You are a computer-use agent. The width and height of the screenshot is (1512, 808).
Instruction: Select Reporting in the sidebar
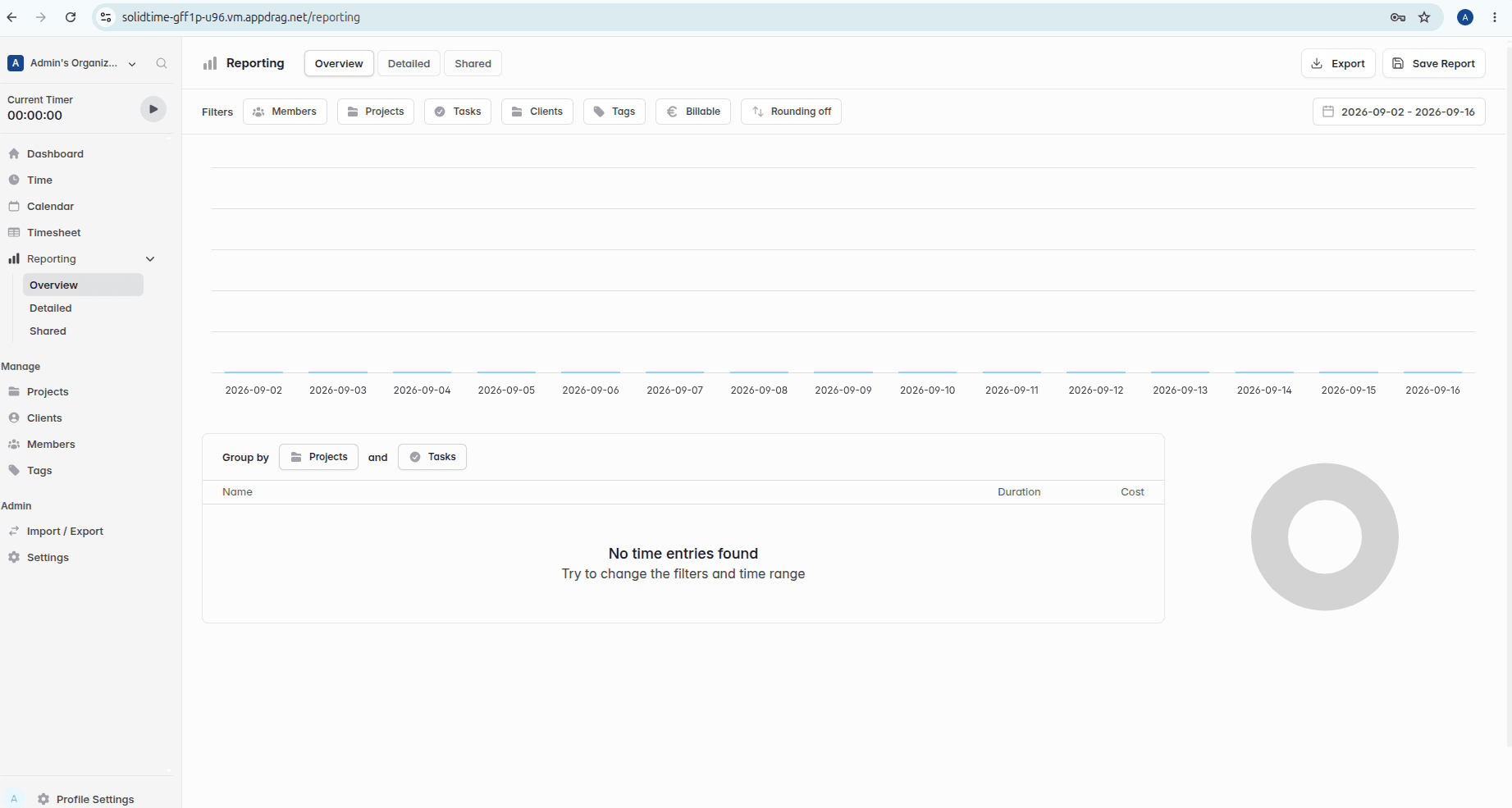point(51,258)
